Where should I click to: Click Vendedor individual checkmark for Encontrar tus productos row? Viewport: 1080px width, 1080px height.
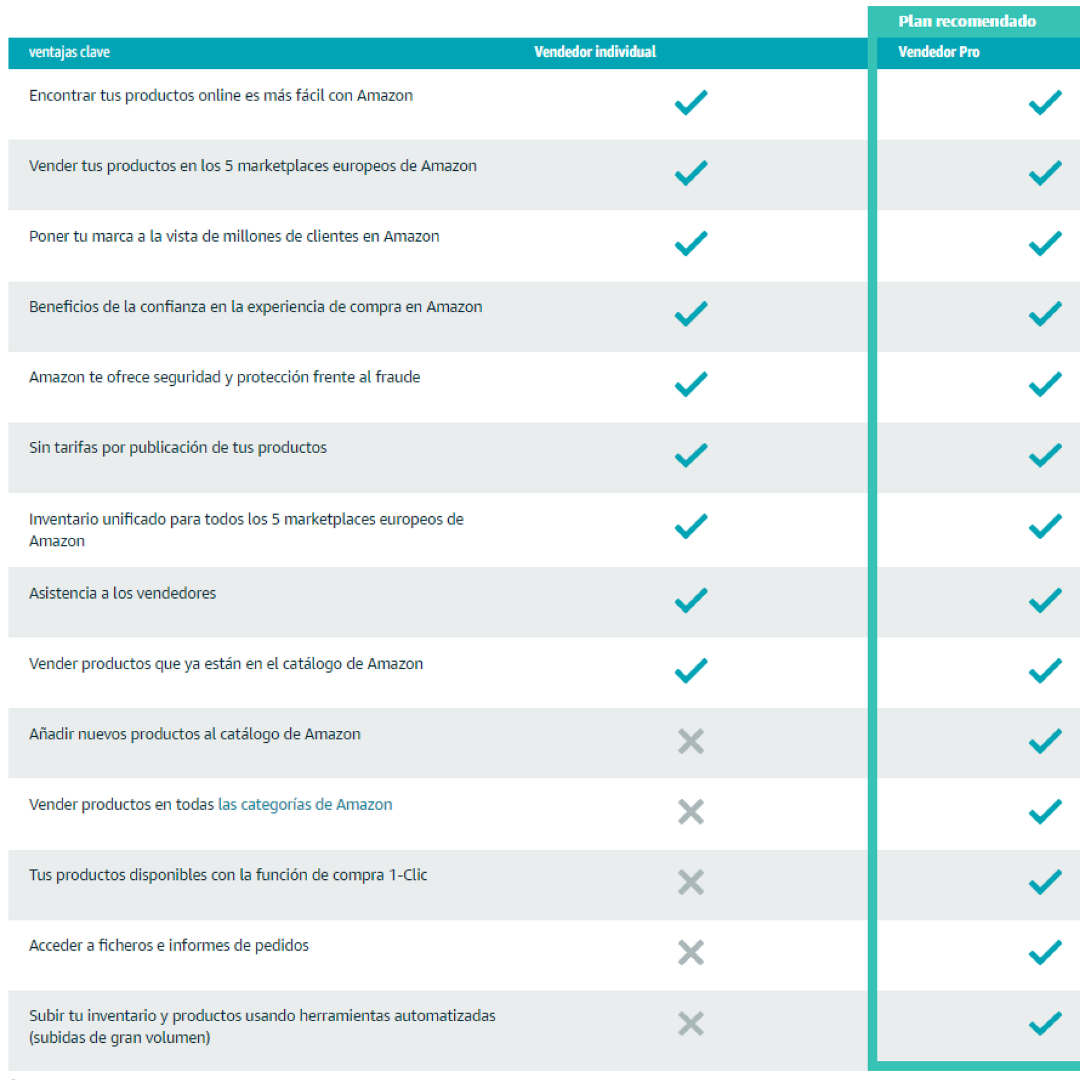click(691, 103)
